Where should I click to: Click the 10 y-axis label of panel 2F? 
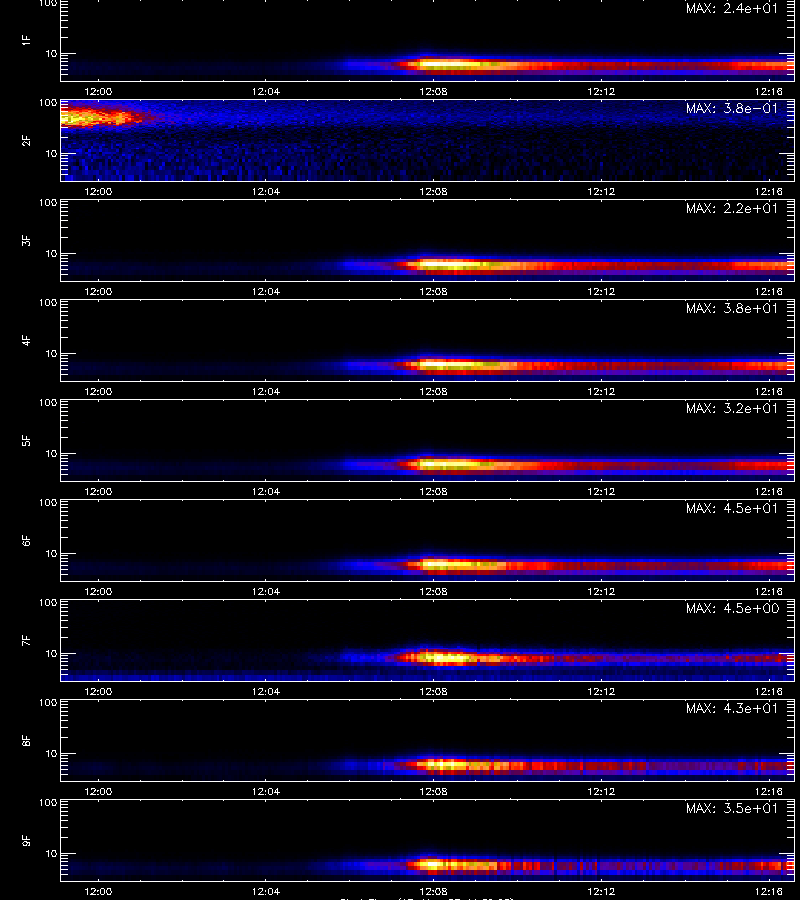pyautogui.click(x=51, y=153)
